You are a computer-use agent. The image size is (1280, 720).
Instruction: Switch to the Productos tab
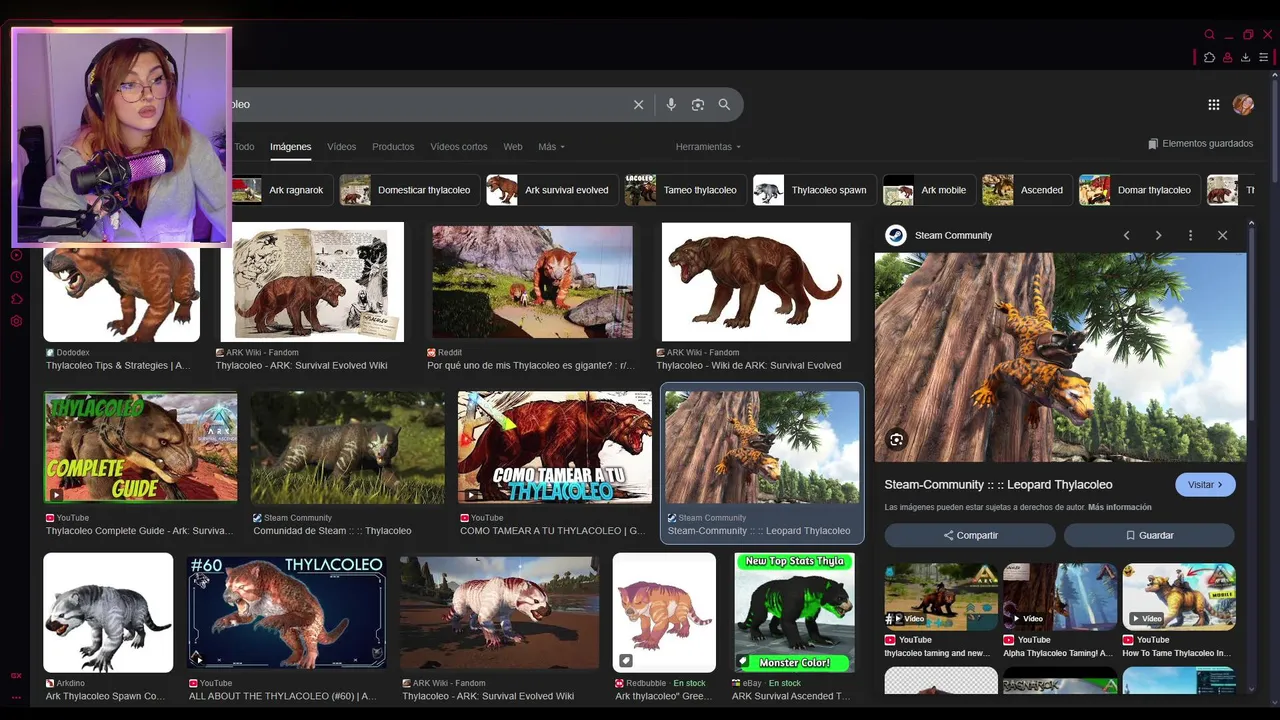coord(393,147)
